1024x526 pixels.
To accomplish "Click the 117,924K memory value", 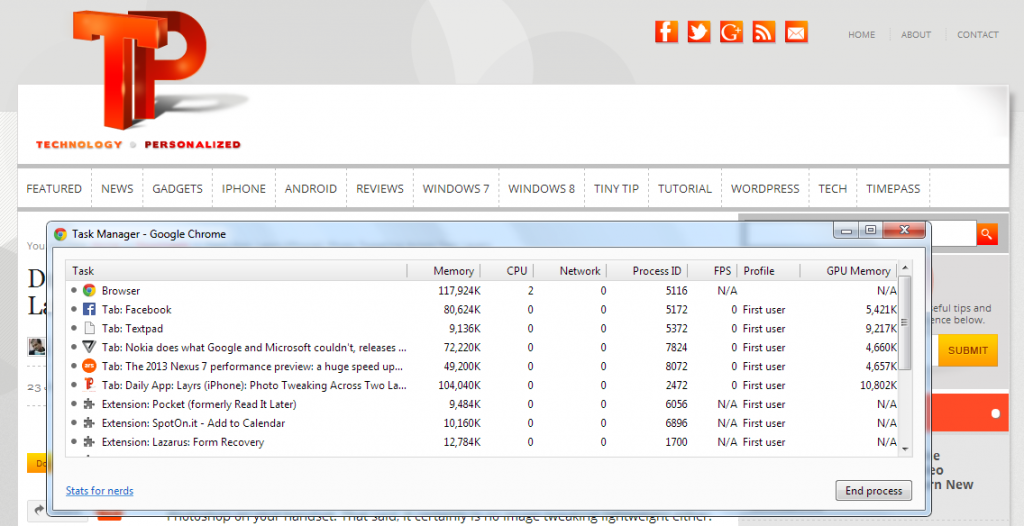I will click(459, 291).
